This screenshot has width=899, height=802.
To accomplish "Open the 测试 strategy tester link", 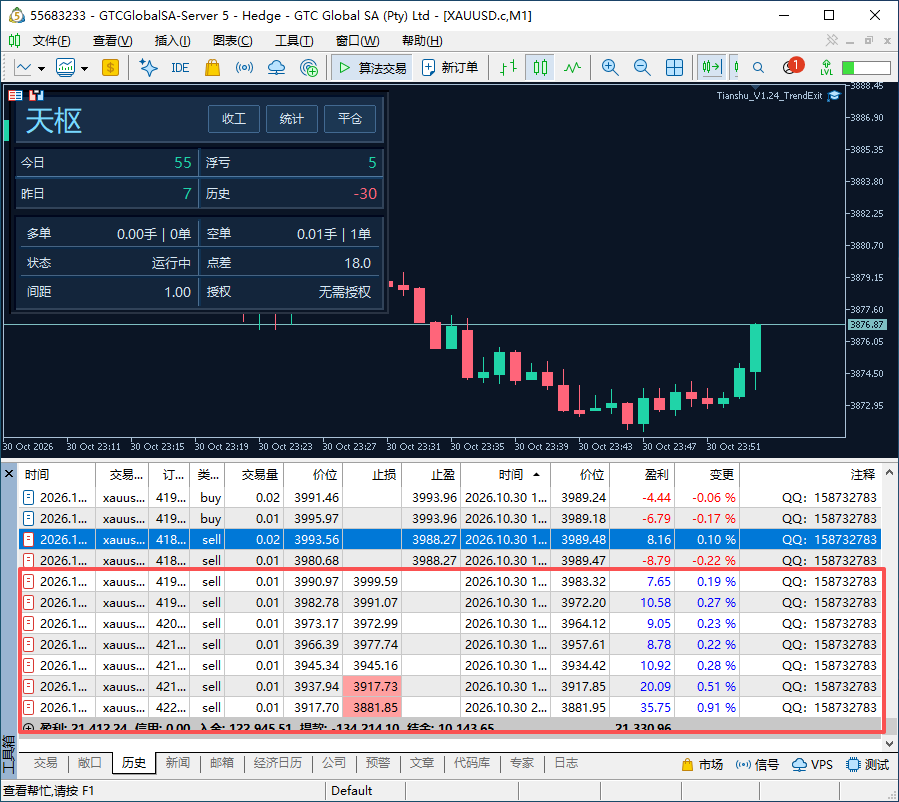I will click(x=868, y=764).
